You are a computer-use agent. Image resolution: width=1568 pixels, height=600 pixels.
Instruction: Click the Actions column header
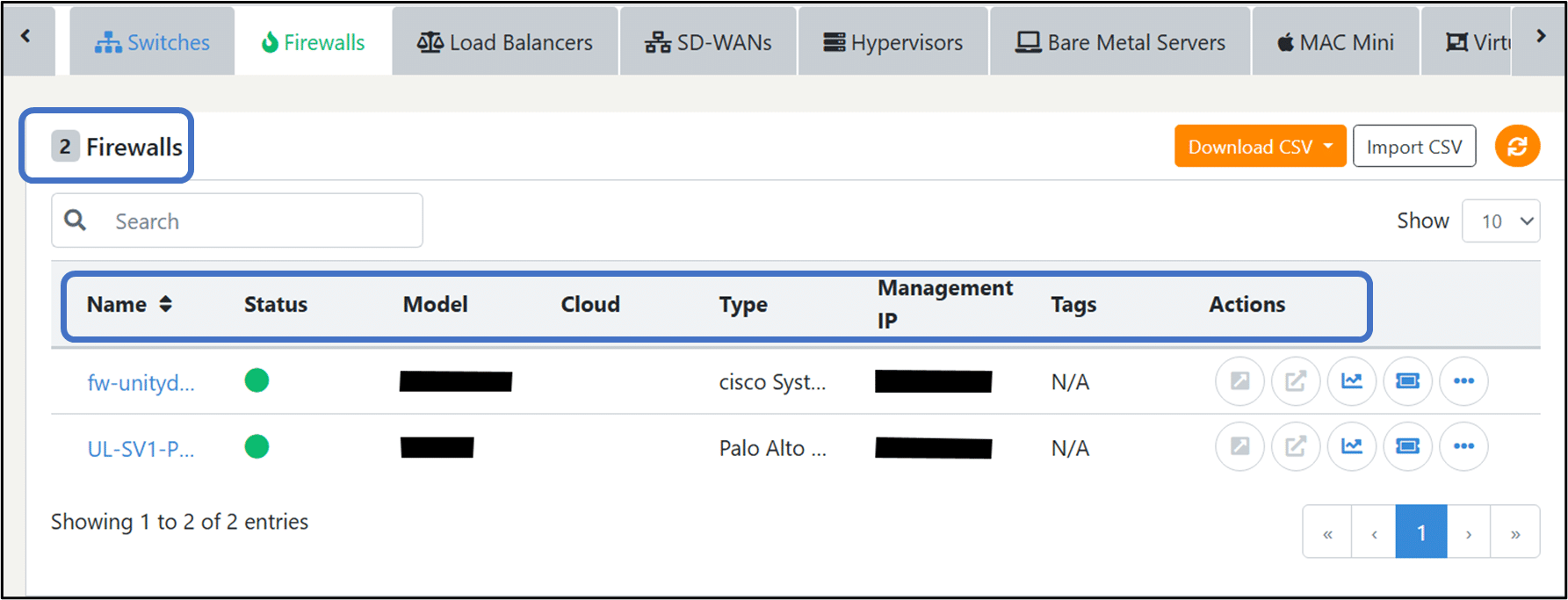point(1246,304)
